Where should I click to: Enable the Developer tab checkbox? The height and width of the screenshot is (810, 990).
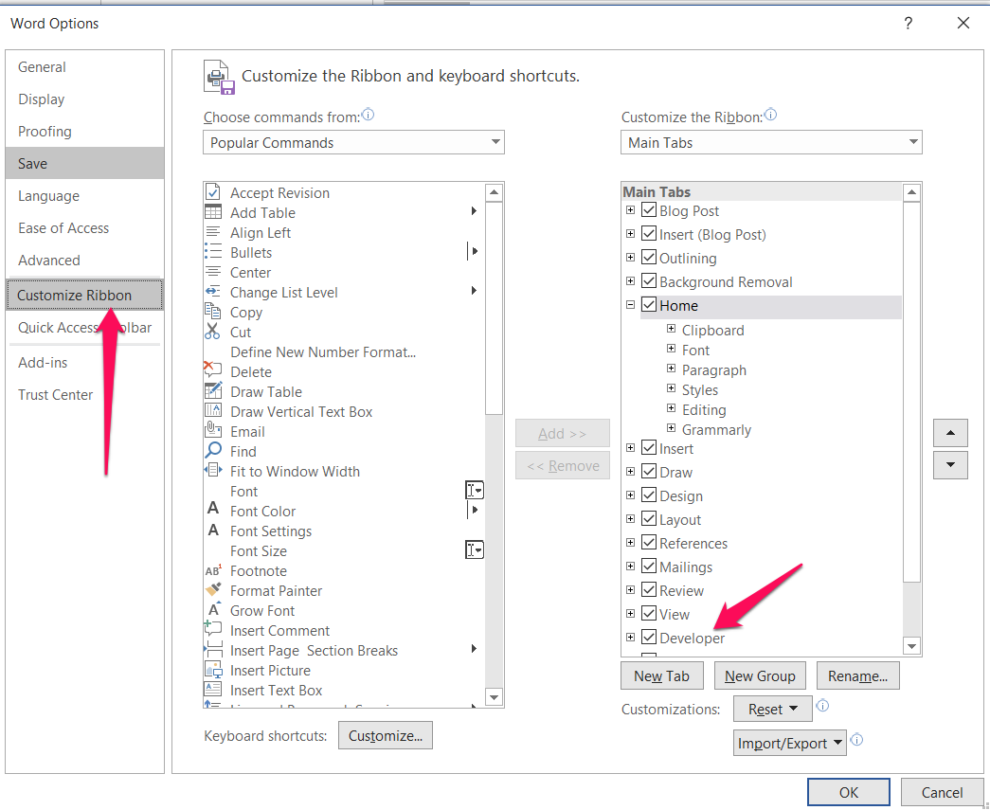point(650,638)
